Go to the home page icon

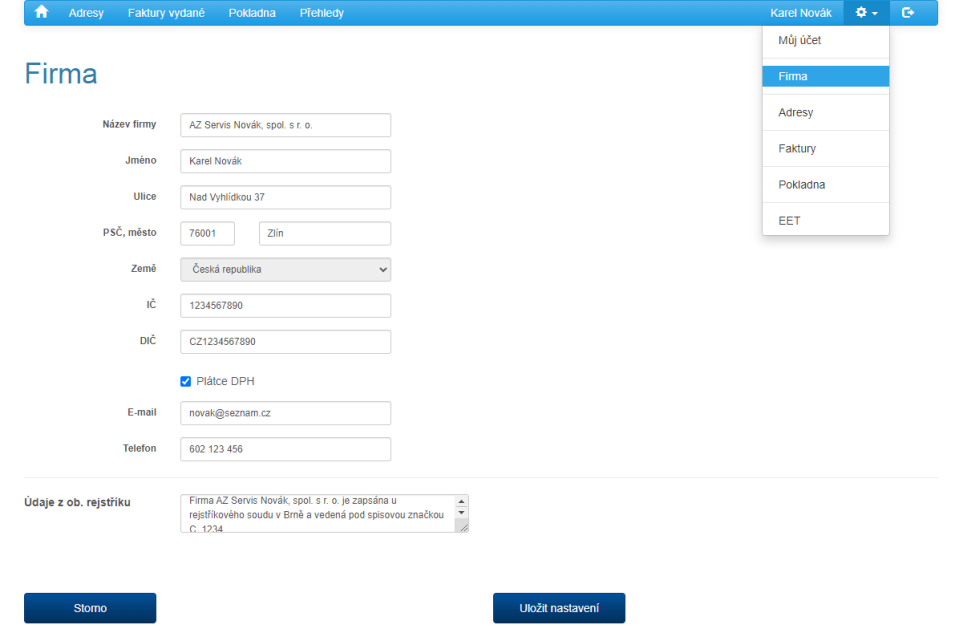pos(41,12)
